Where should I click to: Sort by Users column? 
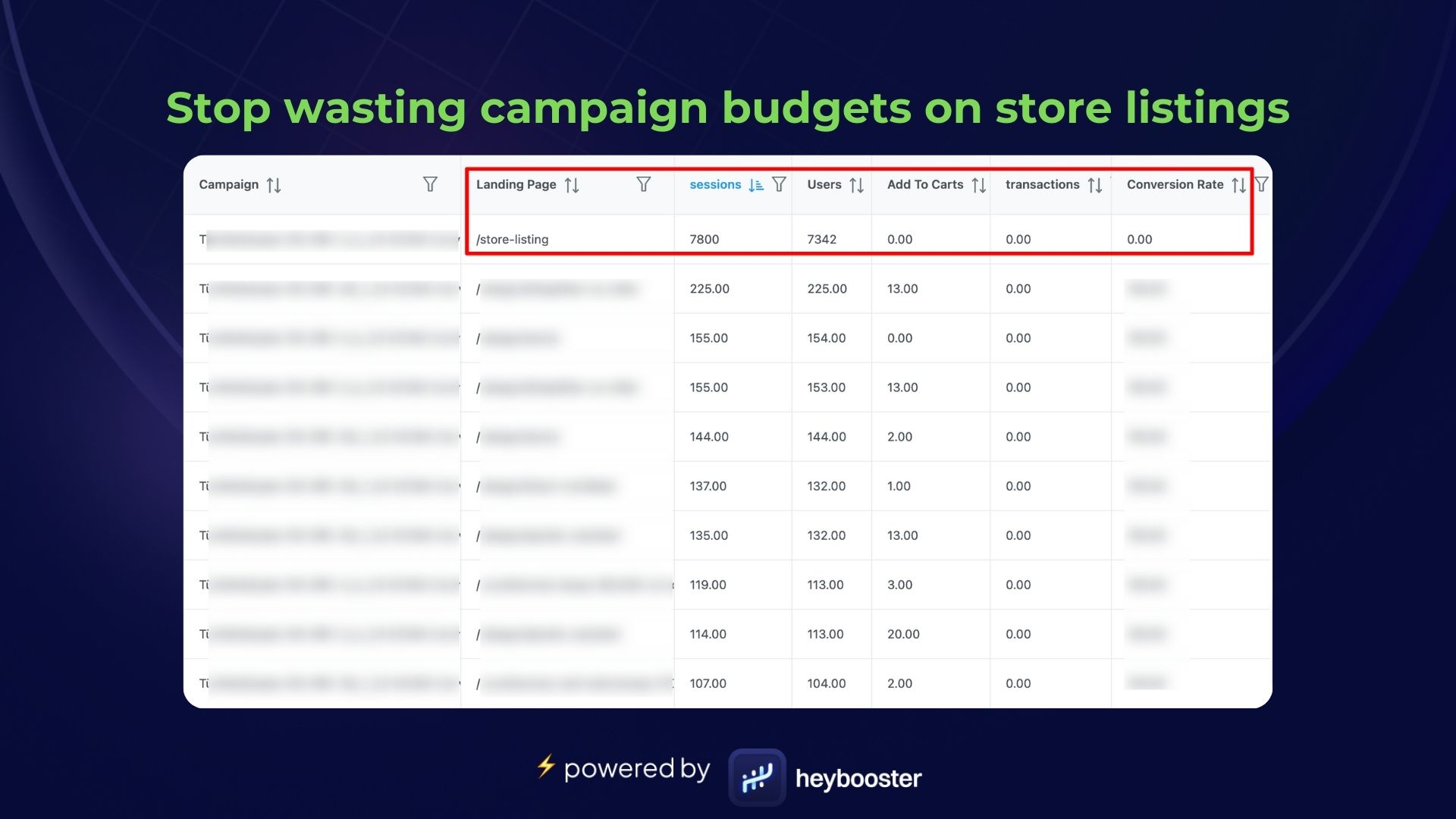coord(856,185)
